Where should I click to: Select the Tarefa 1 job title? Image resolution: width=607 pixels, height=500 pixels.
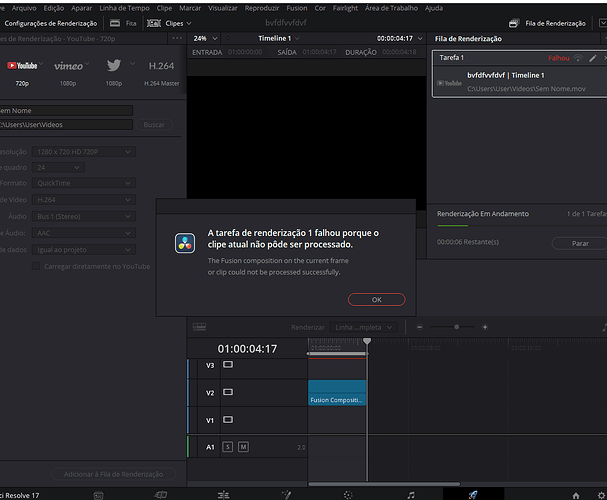click(451, 58)
